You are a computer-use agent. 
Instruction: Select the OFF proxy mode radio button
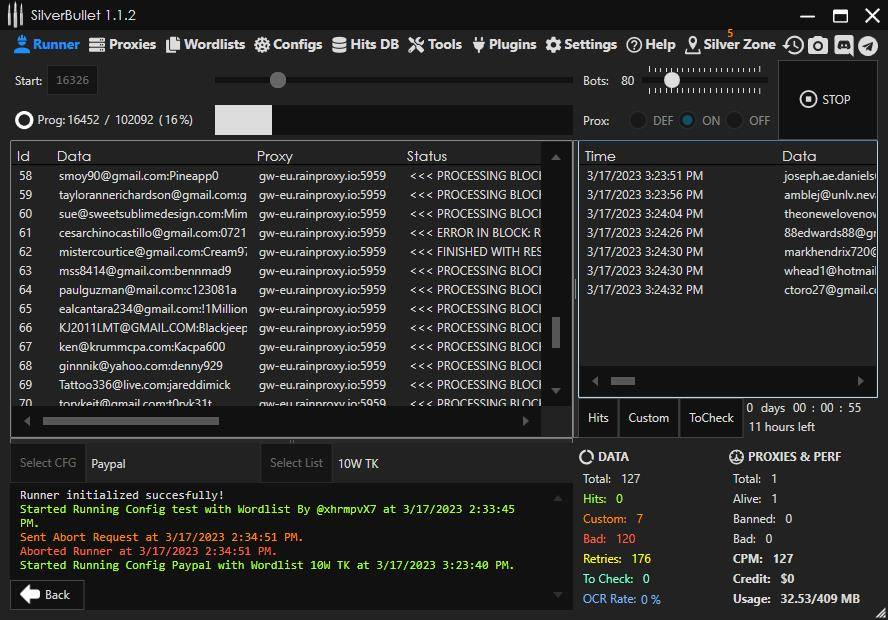point(735,120)
